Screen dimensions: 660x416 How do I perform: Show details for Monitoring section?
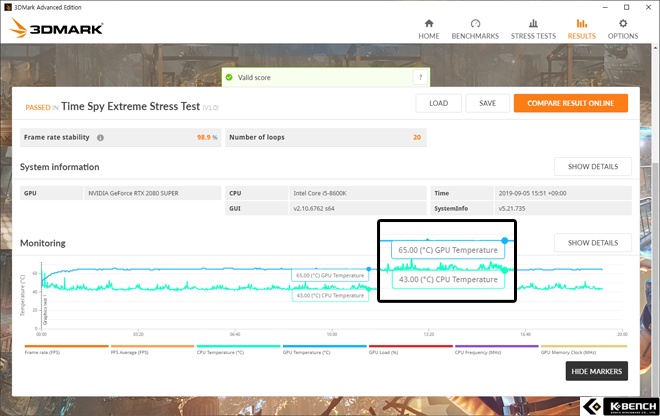(593, 243)
